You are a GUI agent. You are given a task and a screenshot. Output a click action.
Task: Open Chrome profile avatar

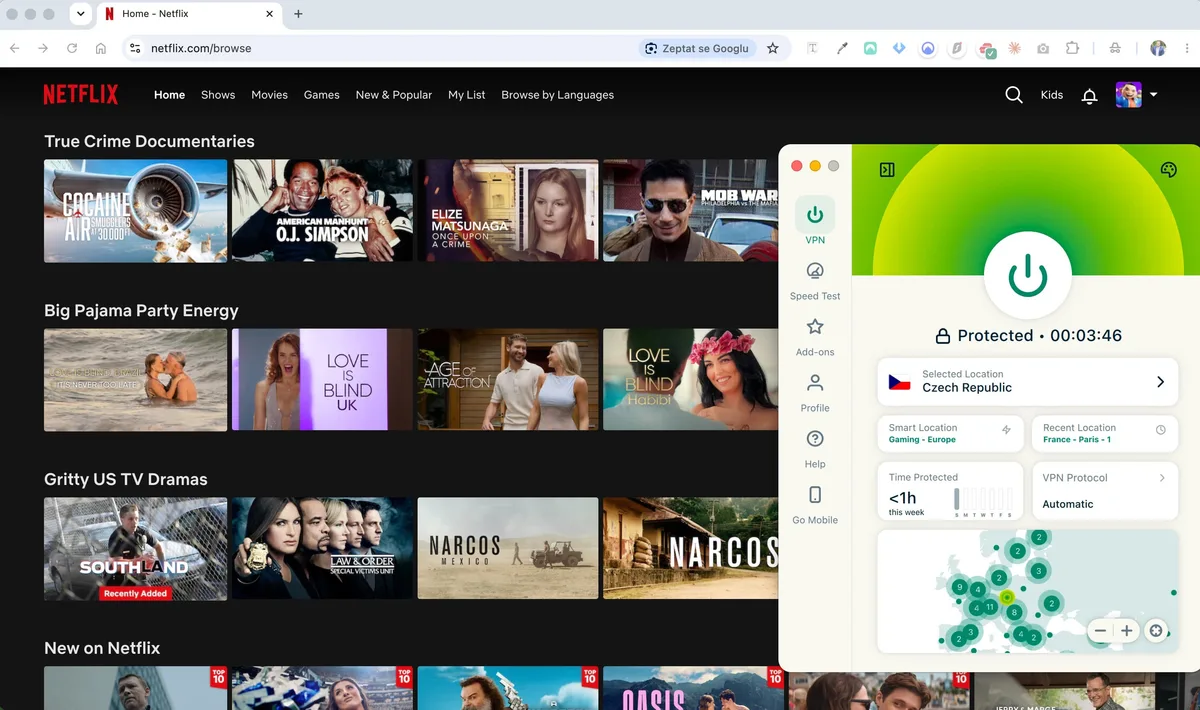click(x=1158, y=48)
